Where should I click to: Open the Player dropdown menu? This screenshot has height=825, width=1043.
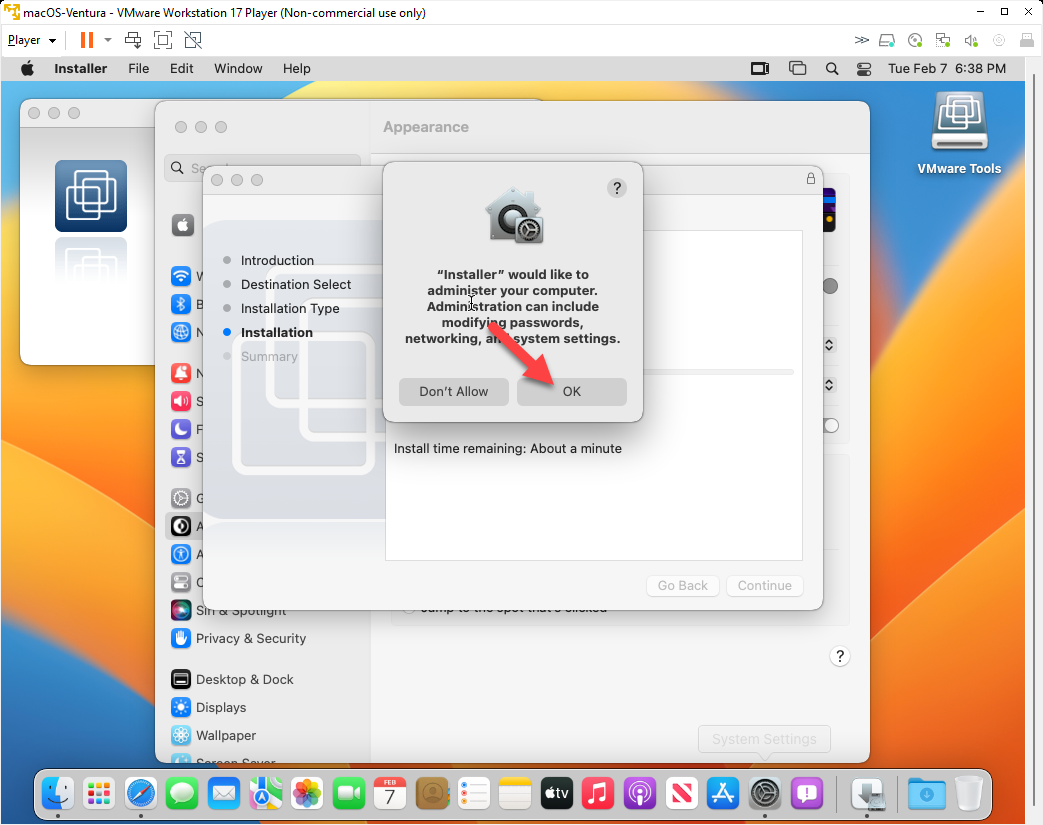point(32,40)
